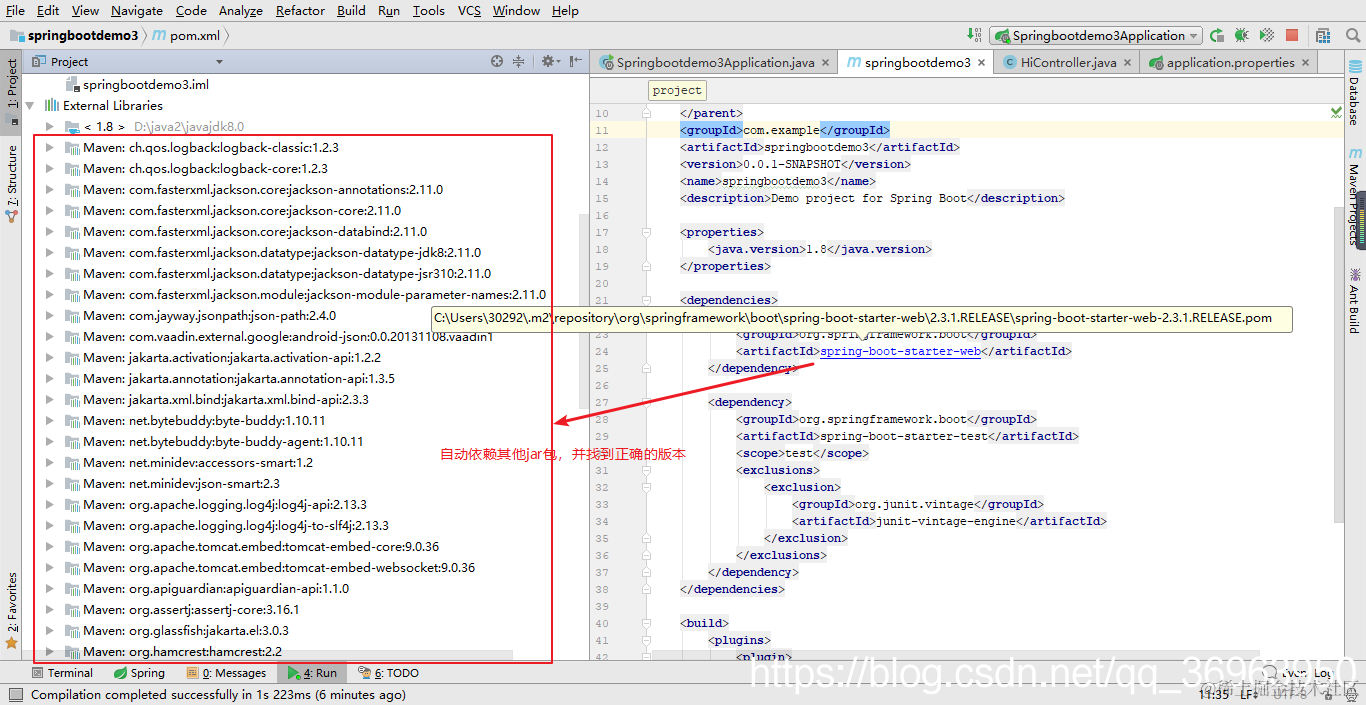This screenshot has height=705, width=1366.
Task: Collapse all nodes in the Project panel
Action: pyautogui.click(x=518, y=61)
